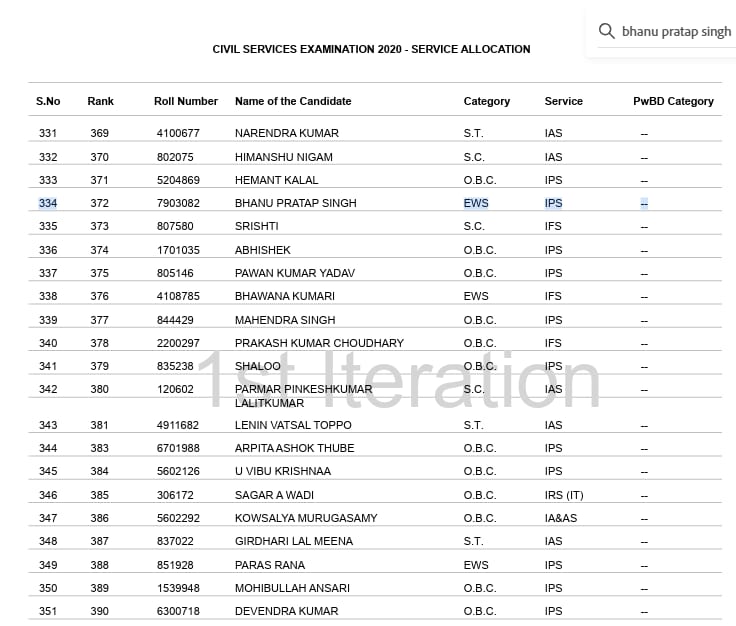Image resolution: width=736 pixels, height=626 pixels.
Task: Select the name 'NARENDRA KUMAR'
Action: 287,133
